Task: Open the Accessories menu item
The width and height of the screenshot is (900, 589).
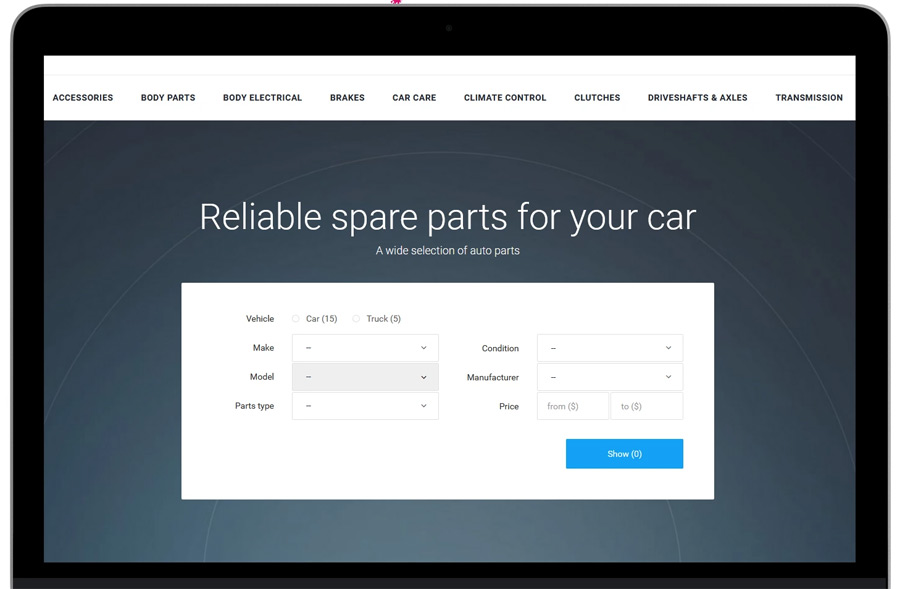Action: point(83,98)
